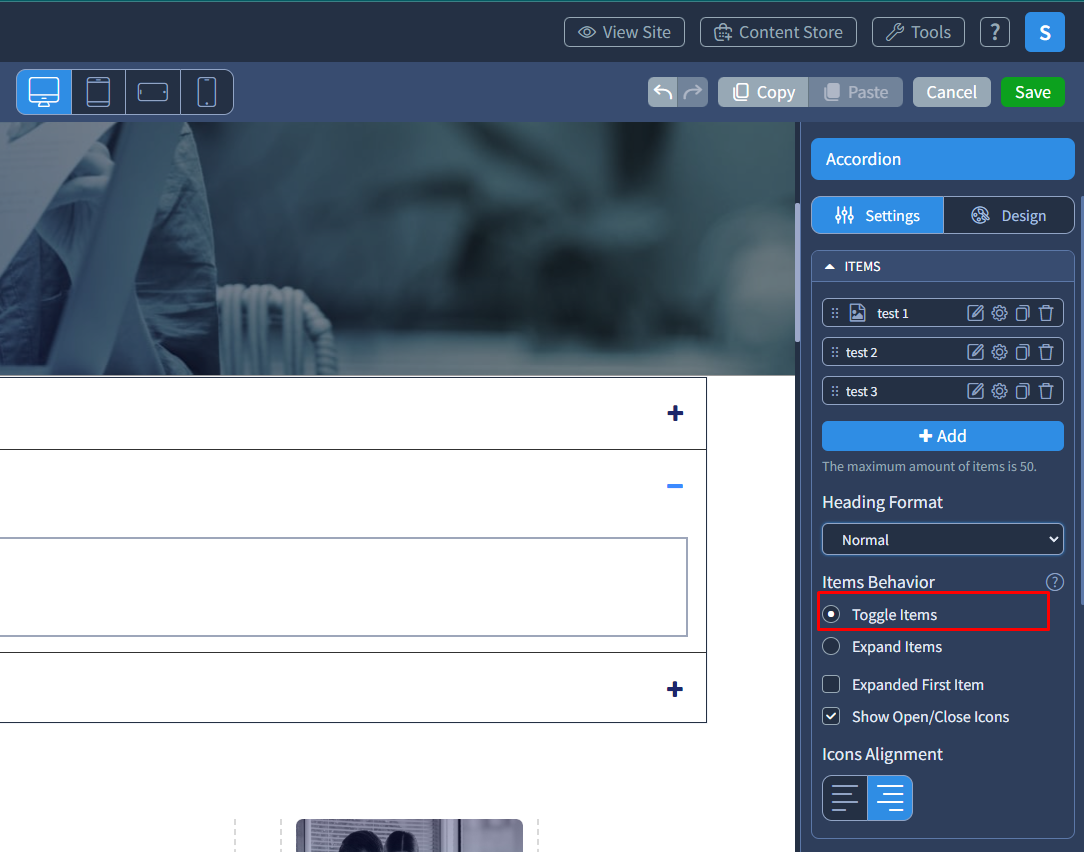Open gear settings for test 2
This screenshot has width=1084, height=852.
coord(999,351)
